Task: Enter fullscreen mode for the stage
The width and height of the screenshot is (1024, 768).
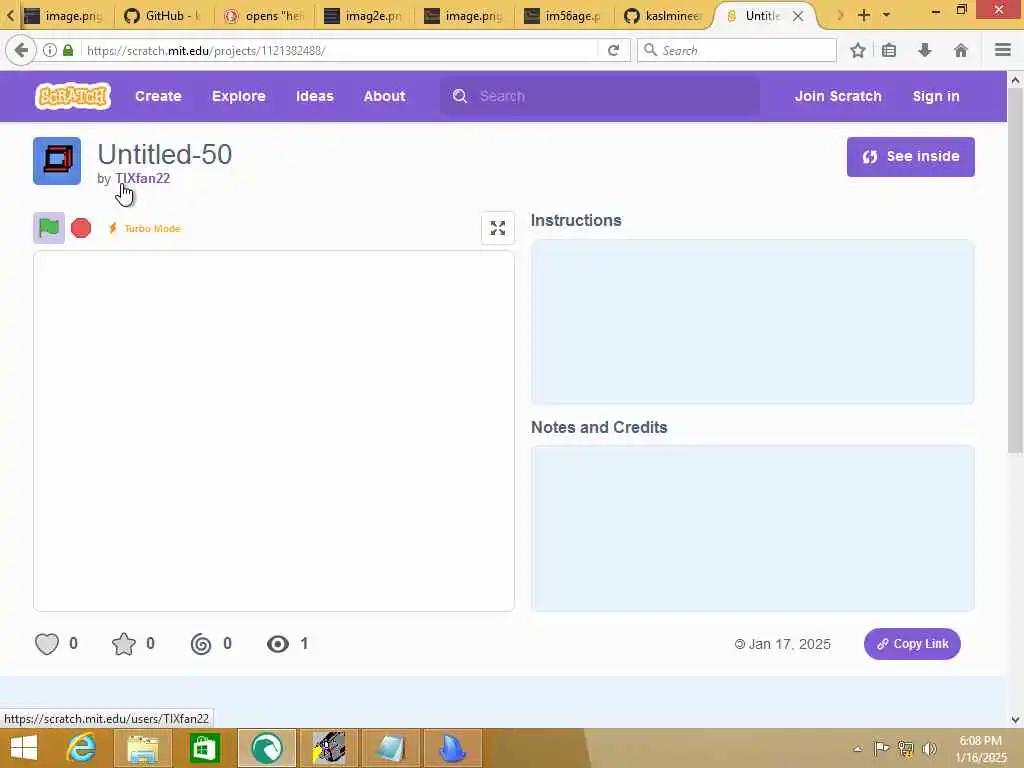Action: [498, 228]
